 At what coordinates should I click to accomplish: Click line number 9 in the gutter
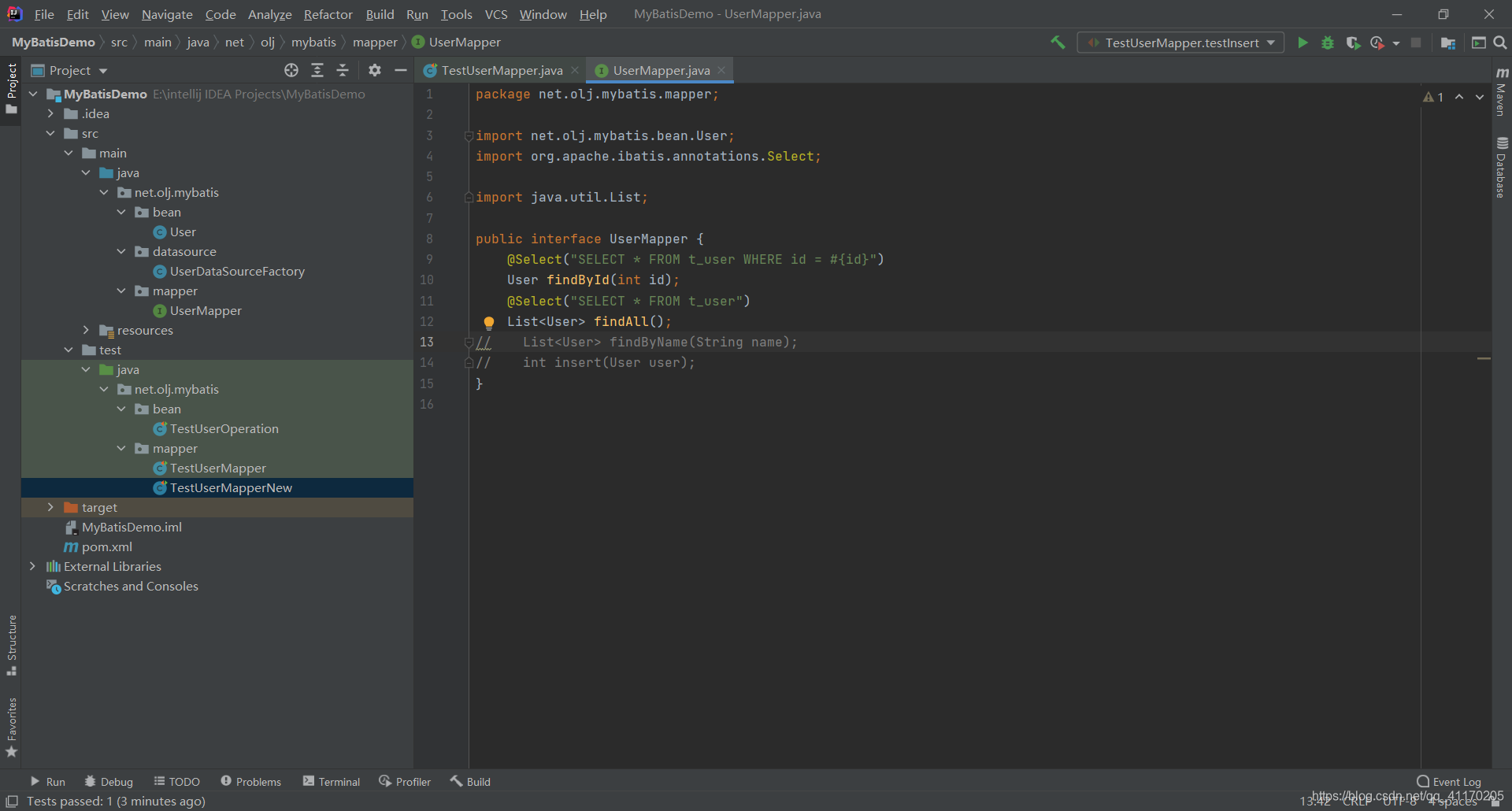[429, 259]
